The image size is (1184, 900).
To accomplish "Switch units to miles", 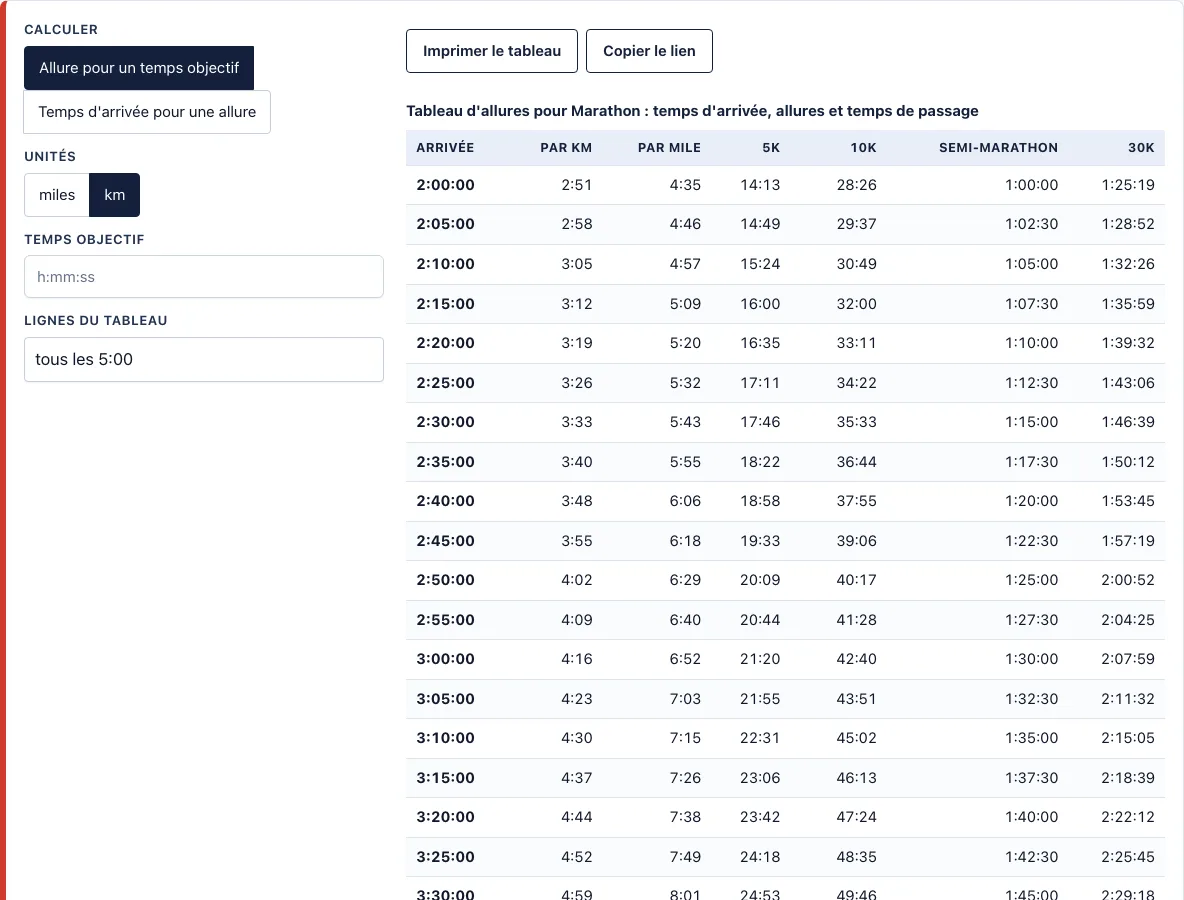I will click(57, 195).
